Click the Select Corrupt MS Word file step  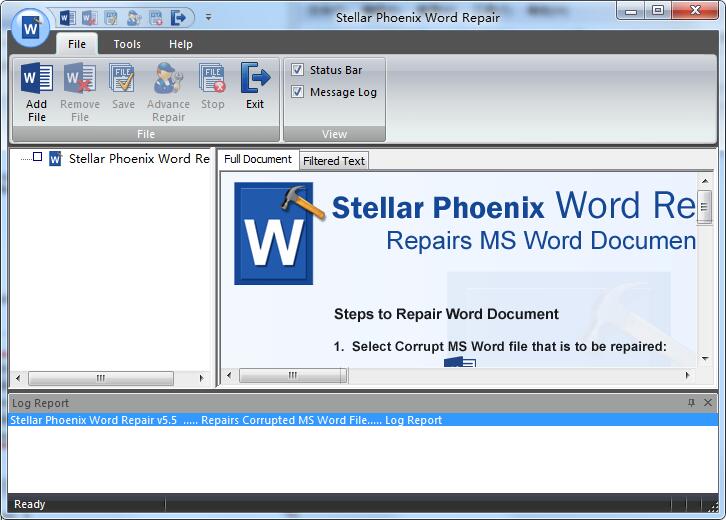[500, 346]
